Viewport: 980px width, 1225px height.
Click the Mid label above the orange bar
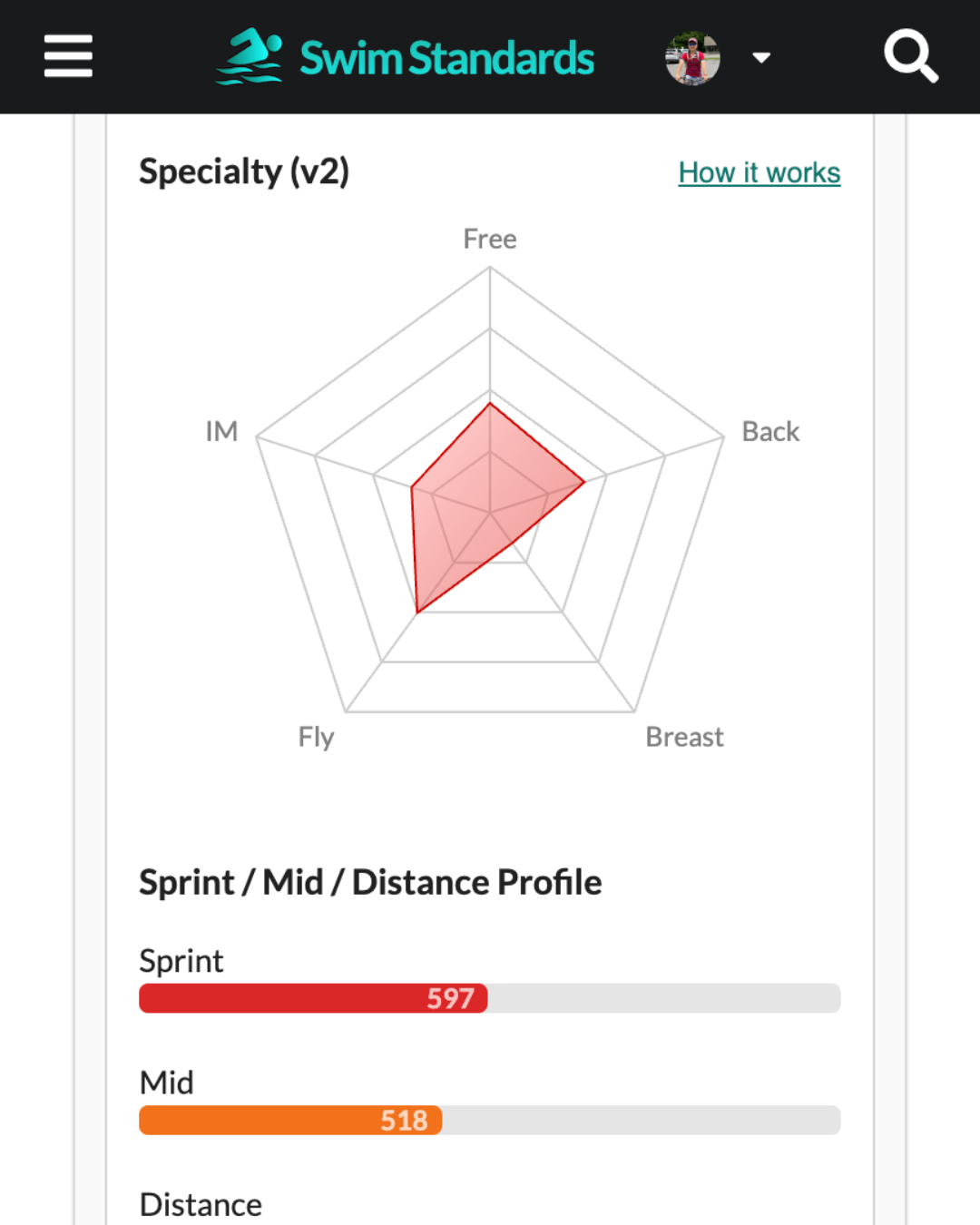167,1083
